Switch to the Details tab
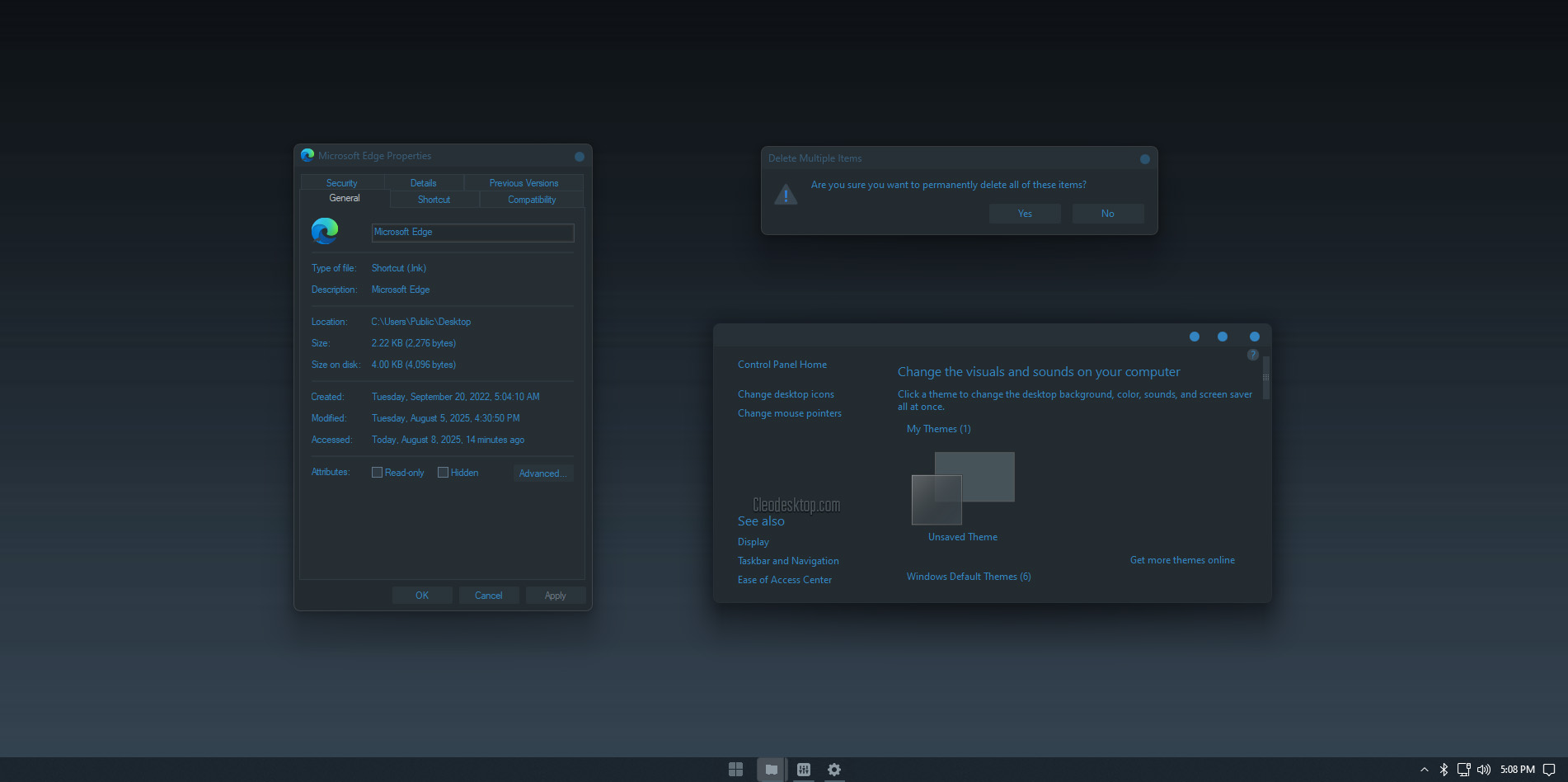The height and width of the screenshot is (782, 1568). click(x=424, y=183)
